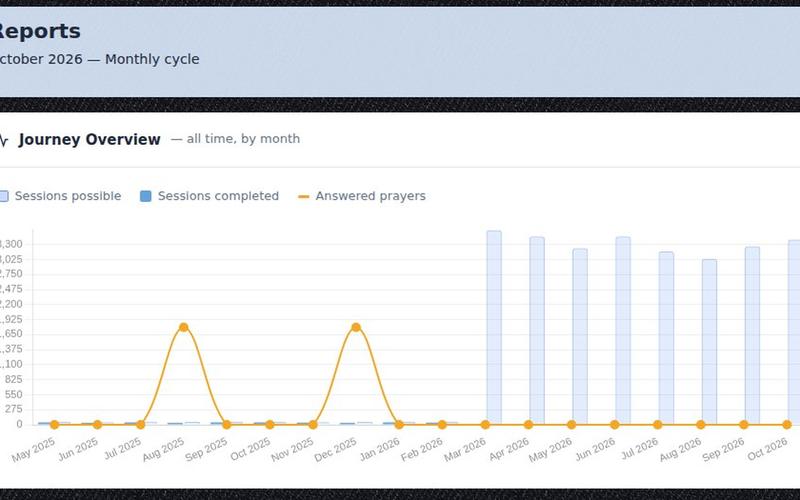Image resolution: width=800 pixels, height=500 pixels.
Task: Click the Sep 2026 Sessions possible bar
Action: [x=752, y=335]
